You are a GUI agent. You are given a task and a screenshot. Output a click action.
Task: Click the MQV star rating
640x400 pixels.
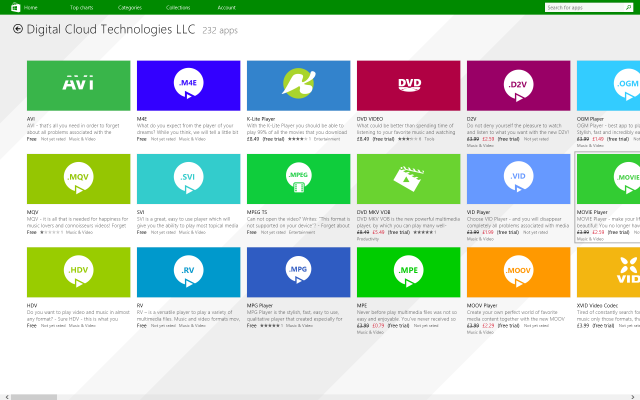point(50,232)
